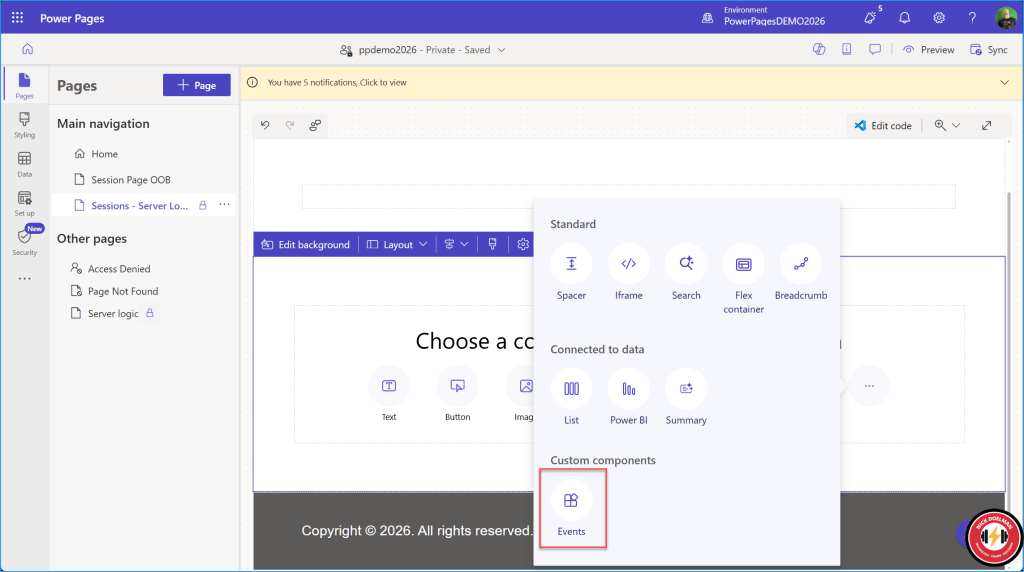Viewport: 1024px width, 572px height.
Task: Add a List component
Action: tap(571, 389)
